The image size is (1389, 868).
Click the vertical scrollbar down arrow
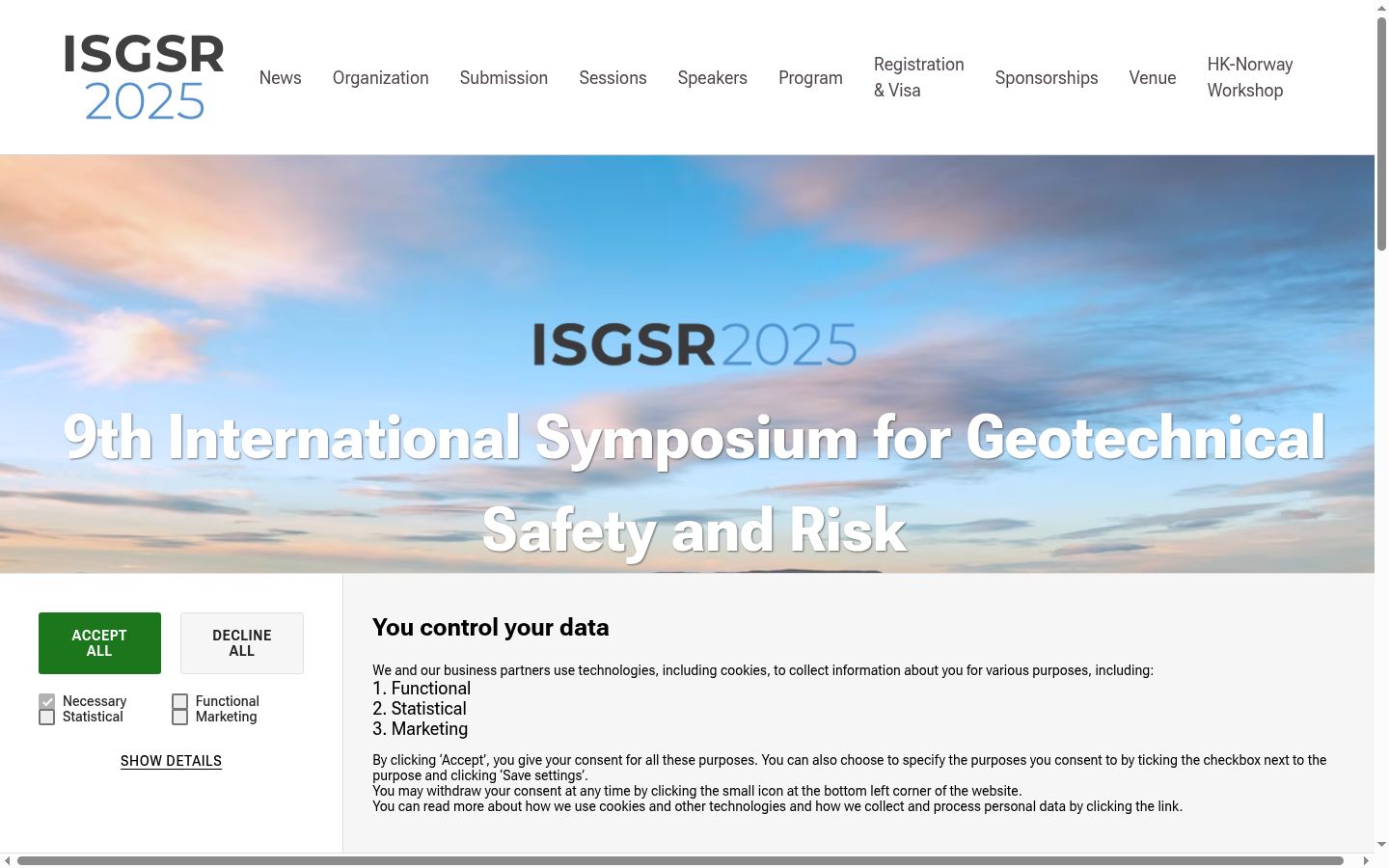(1381, 845)
